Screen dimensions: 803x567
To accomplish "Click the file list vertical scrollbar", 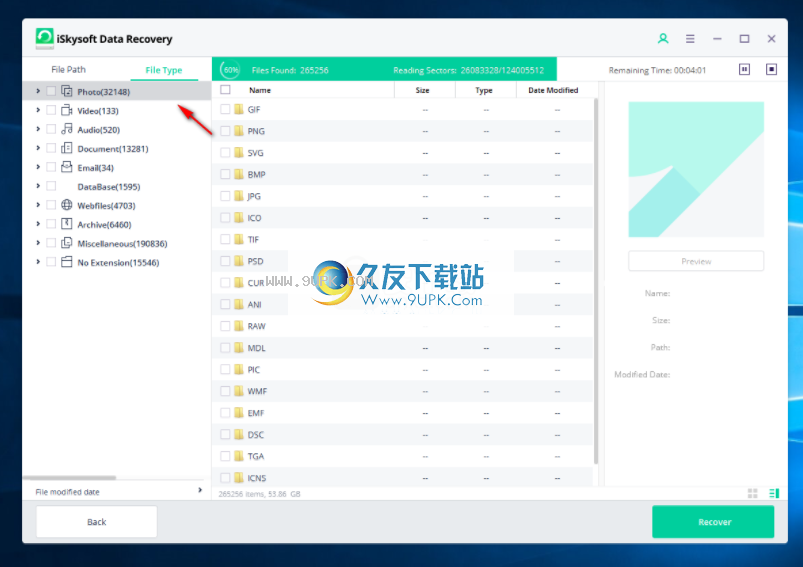I will tap(596, 282).
